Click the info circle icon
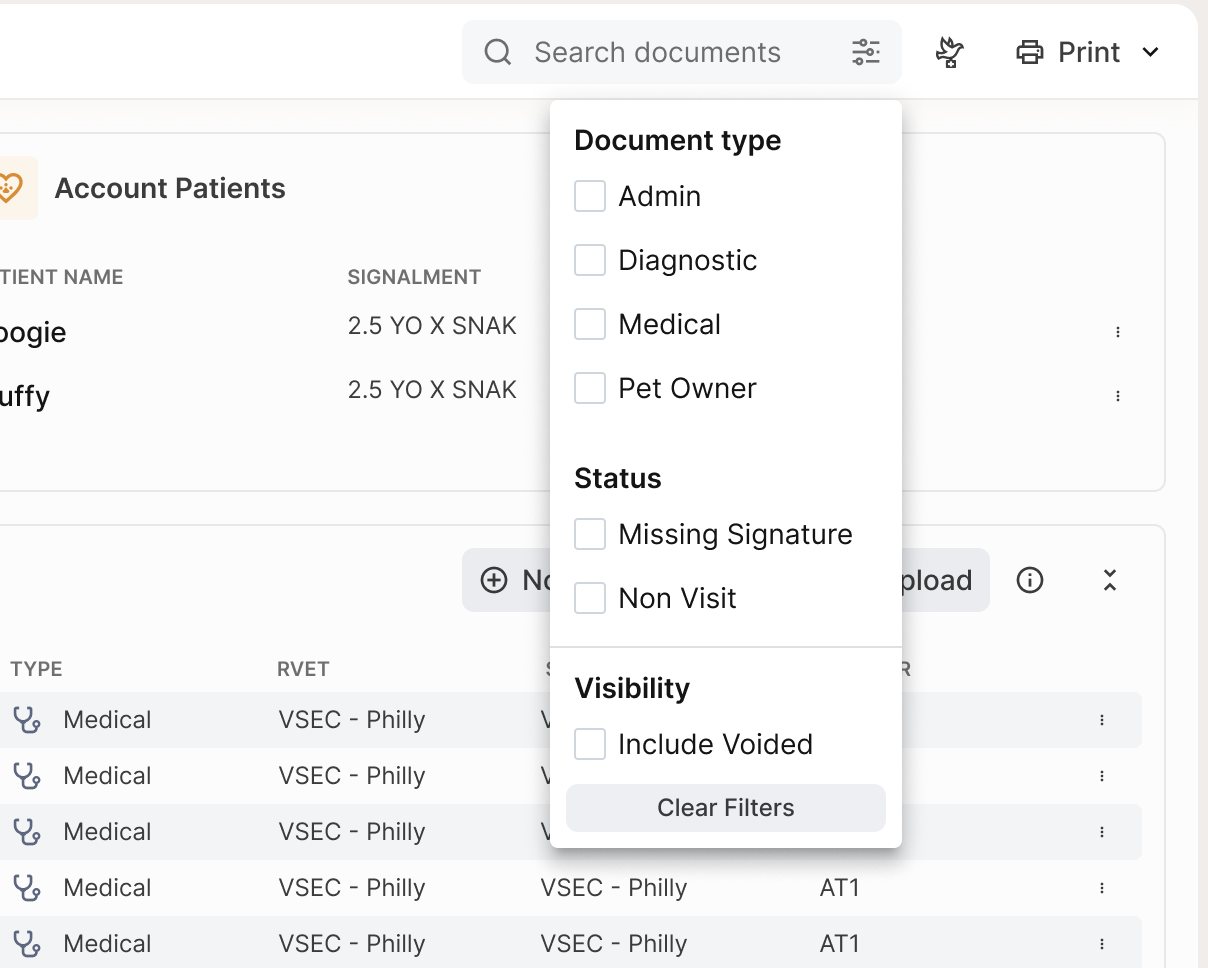Image resolution: width=1208 pixels, height=968 pixels. click(x=1029, y=580)
